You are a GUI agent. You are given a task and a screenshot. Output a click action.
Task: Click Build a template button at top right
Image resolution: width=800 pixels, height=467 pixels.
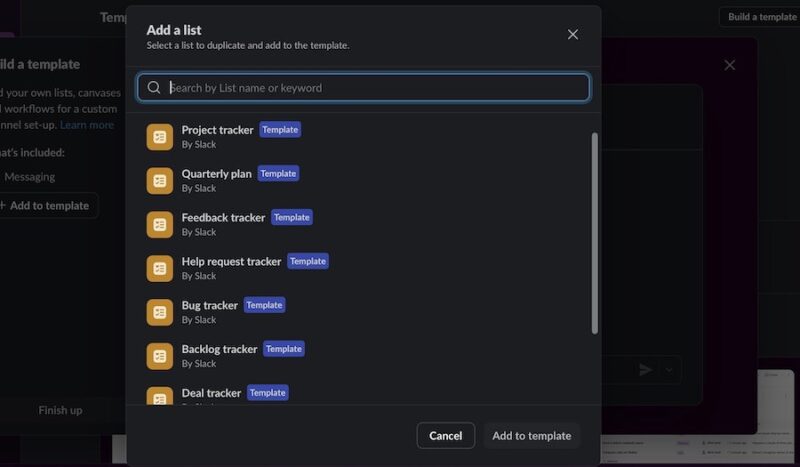tap(761, 17)
